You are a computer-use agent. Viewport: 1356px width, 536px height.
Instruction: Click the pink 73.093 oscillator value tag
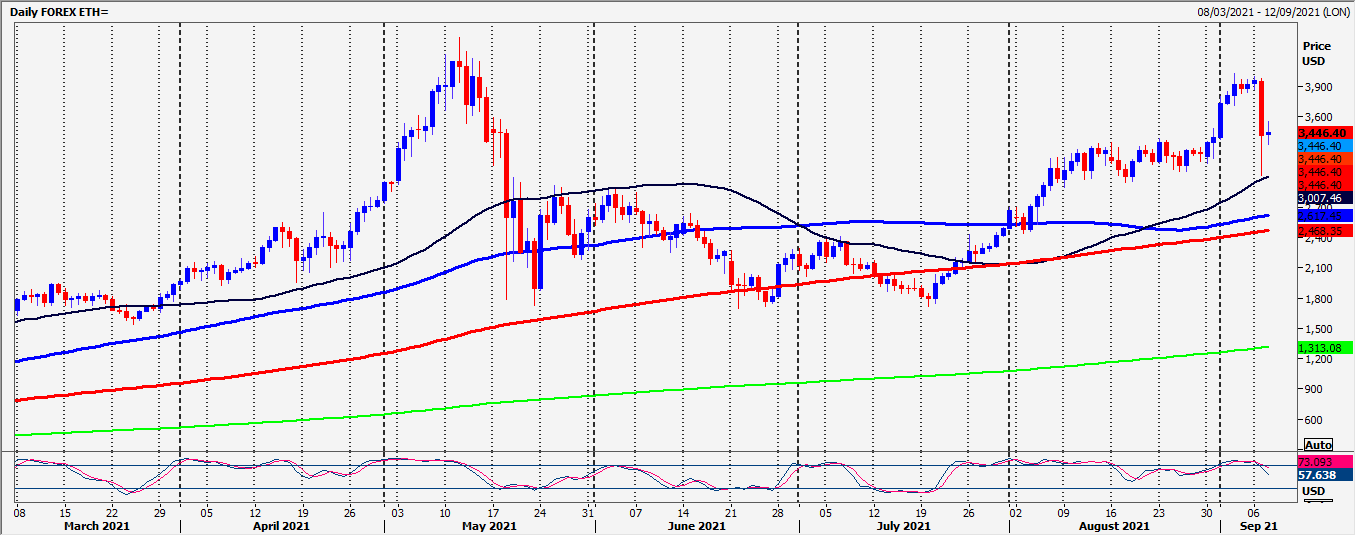1317,463
